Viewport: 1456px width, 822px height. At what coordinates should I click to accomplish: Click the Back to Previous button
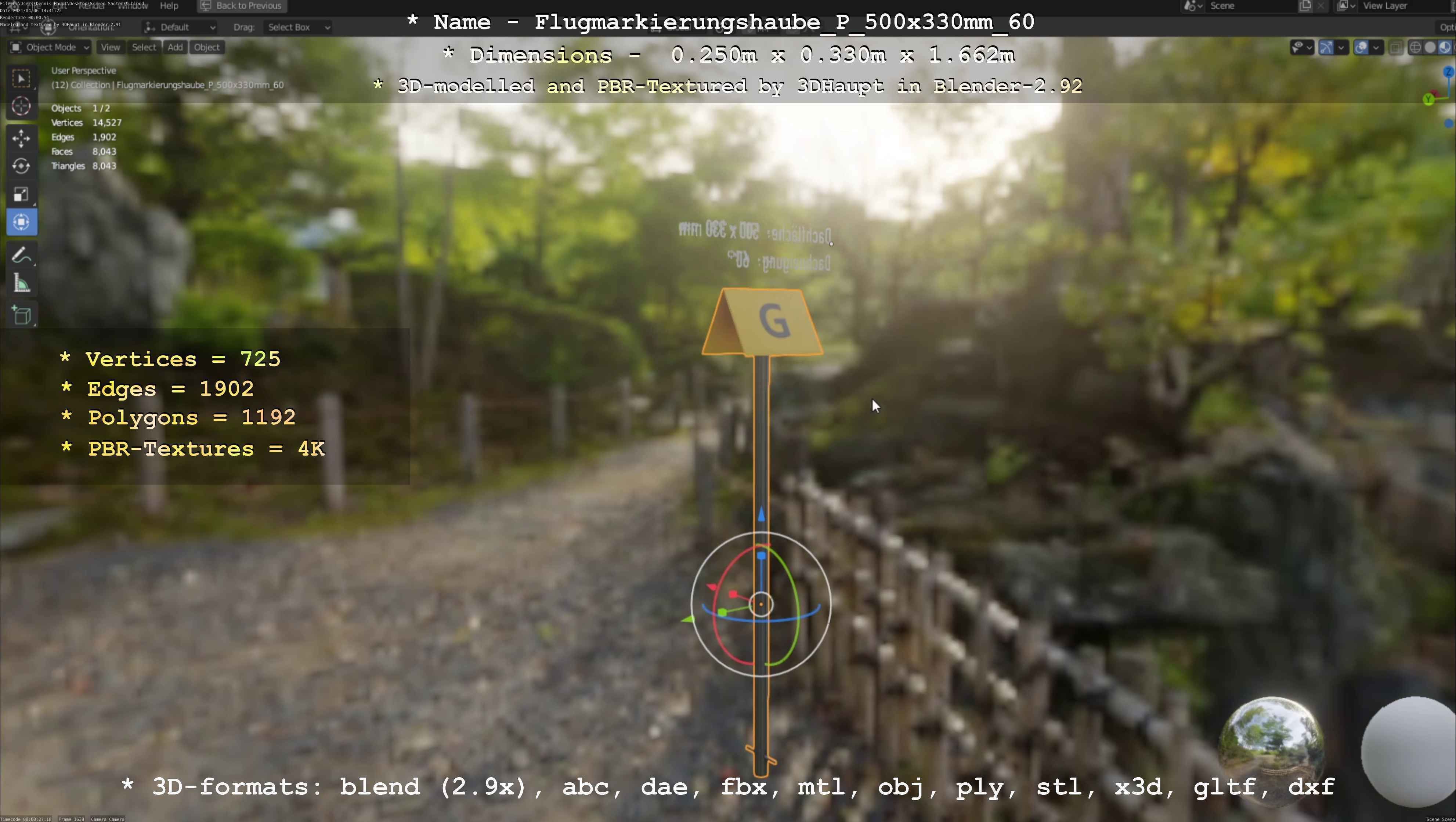coord(241,6)
